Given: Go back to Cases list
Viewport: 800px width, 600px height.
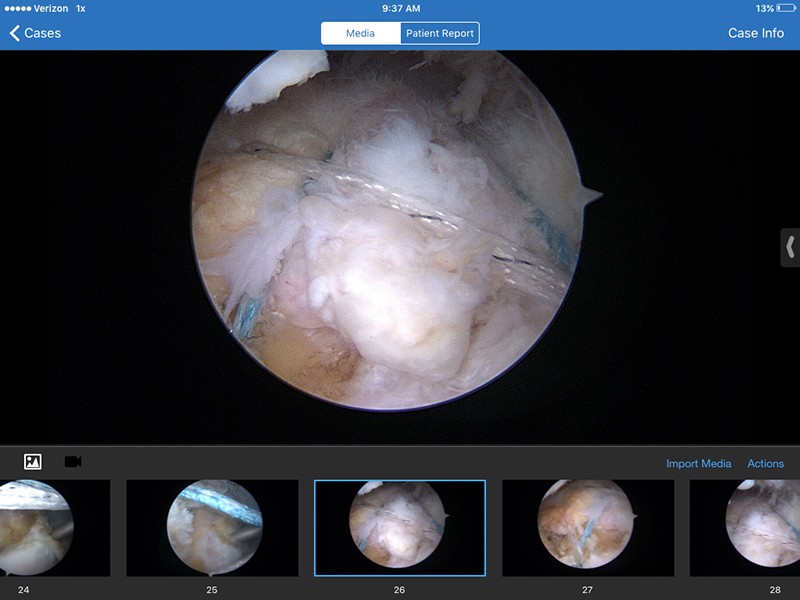Looking at the screenshot, I should [35, 33].
